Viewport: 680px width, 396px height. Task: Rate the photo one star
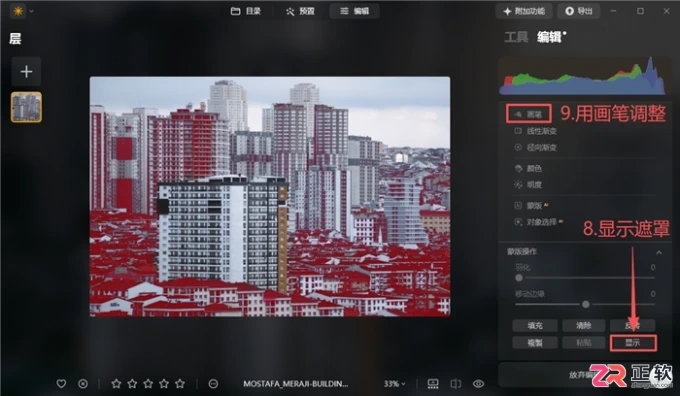(116, 383)
